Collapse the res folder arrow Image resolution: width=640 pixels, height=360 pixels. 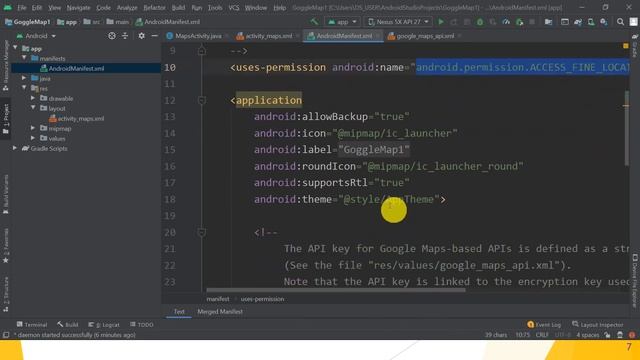[x=24, y=88]
